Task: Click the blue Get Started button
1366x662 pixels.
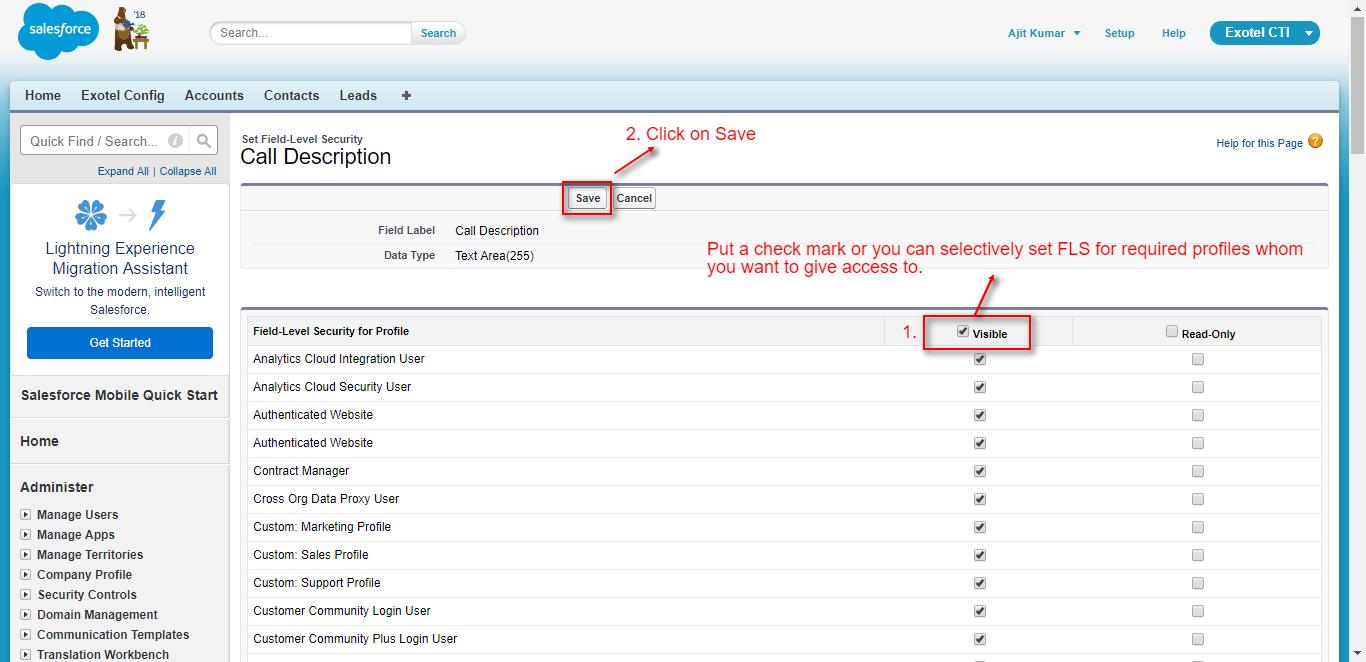Action: (x=120, y=343)
